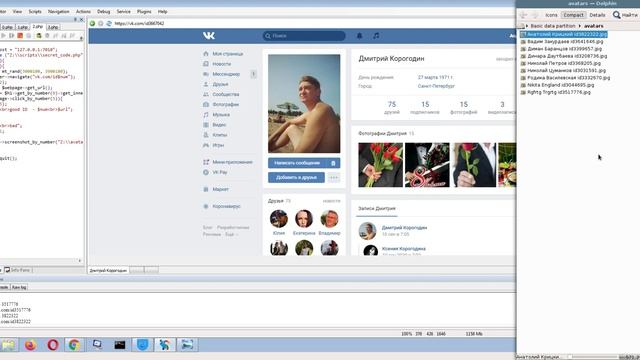Click the green go icon beside the address bar
Image resolution: width=640 pixels, height=360 pixels.
[93, 24]
